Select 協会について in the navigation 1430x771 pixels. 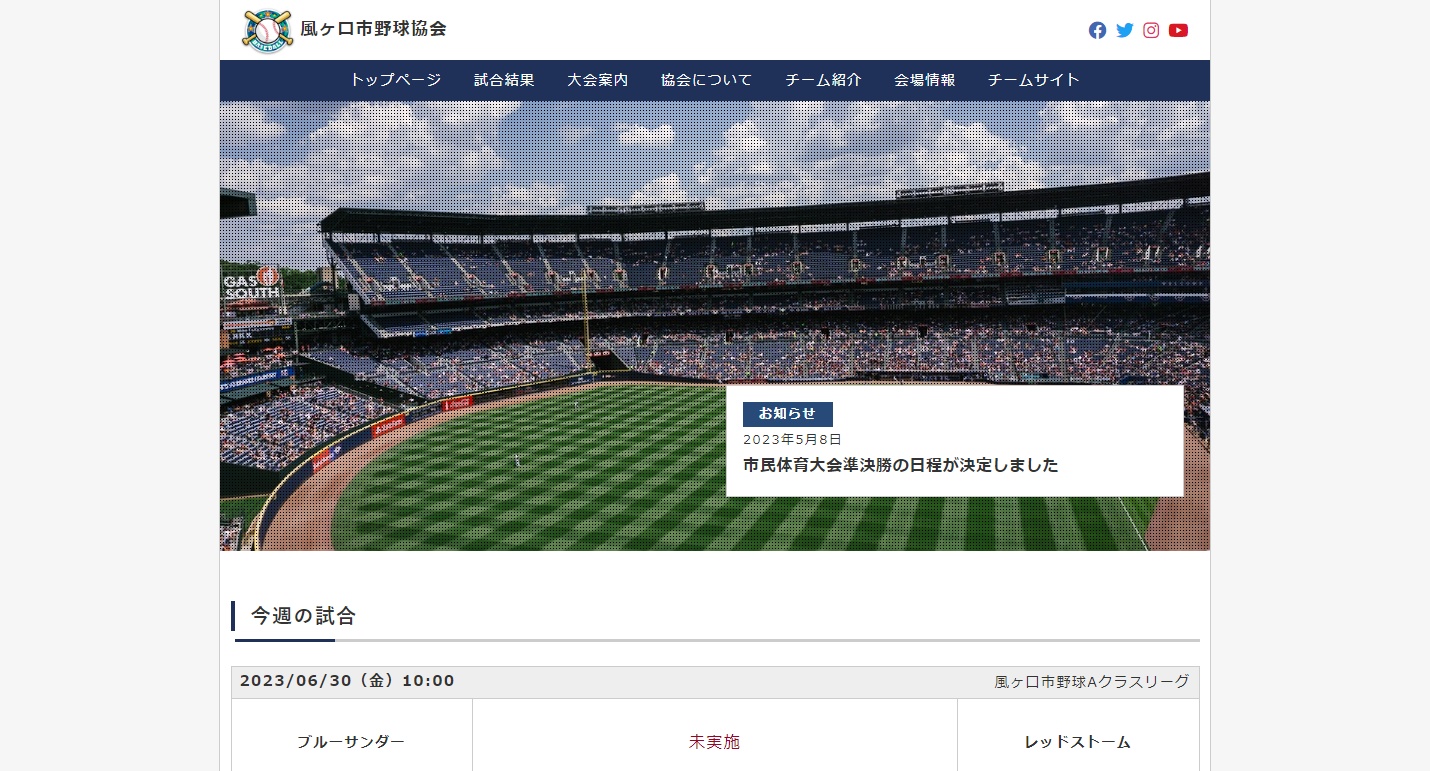(706, 80)
